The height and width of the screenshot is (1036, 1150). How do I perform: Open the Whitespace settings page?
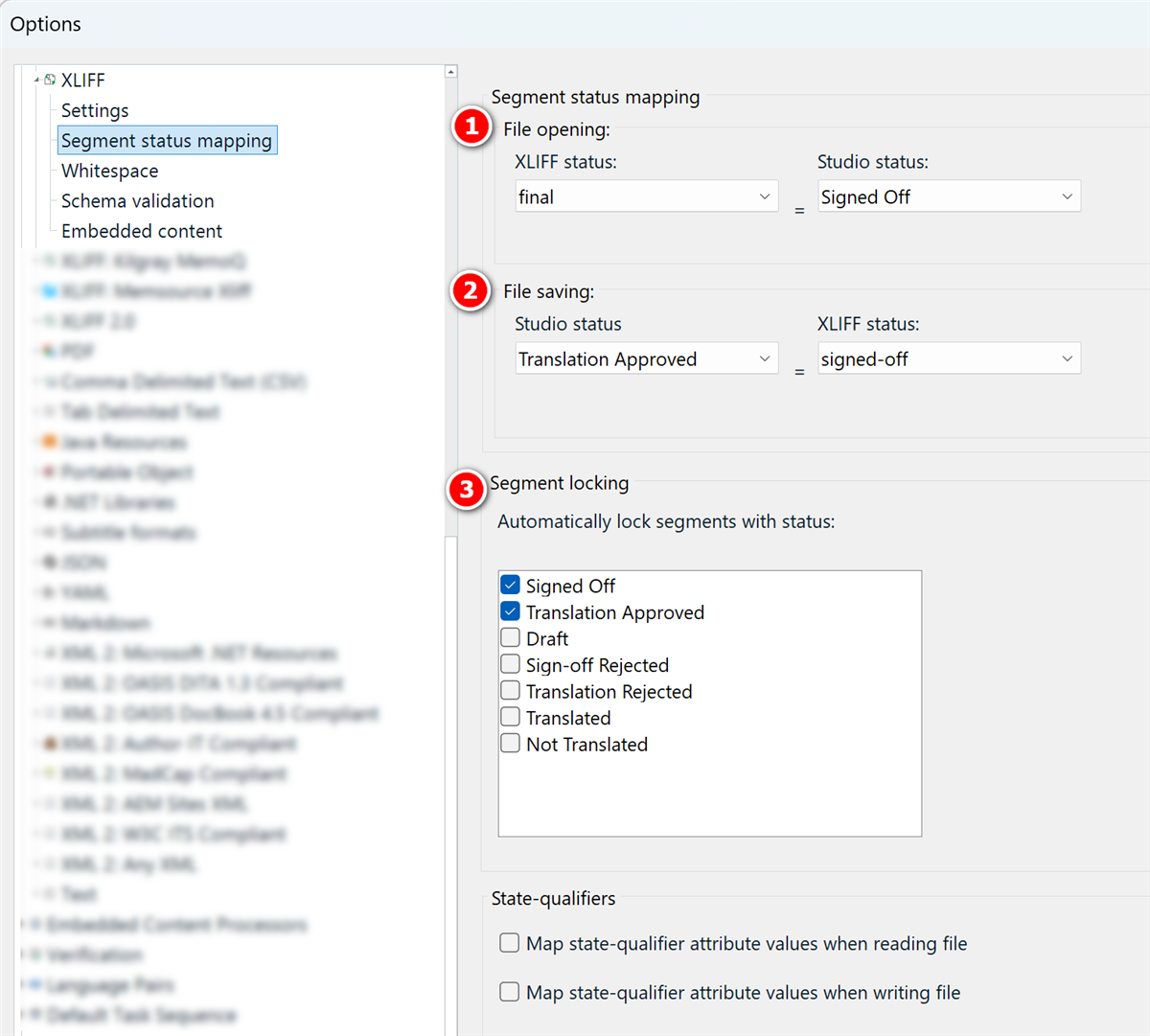tap(109, 171)
